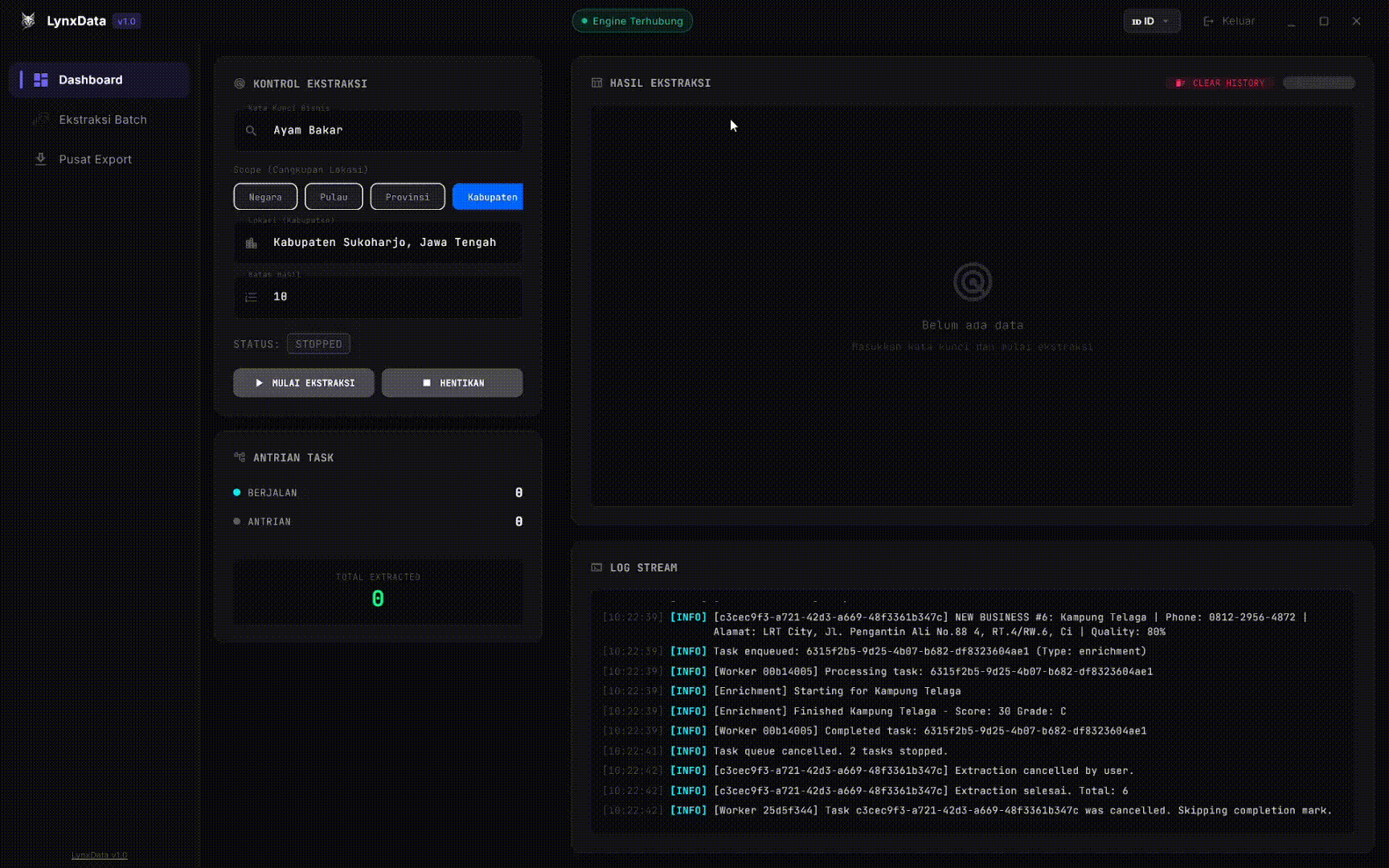
Task: Click the Berjalan count value
Action: [518, 493]
